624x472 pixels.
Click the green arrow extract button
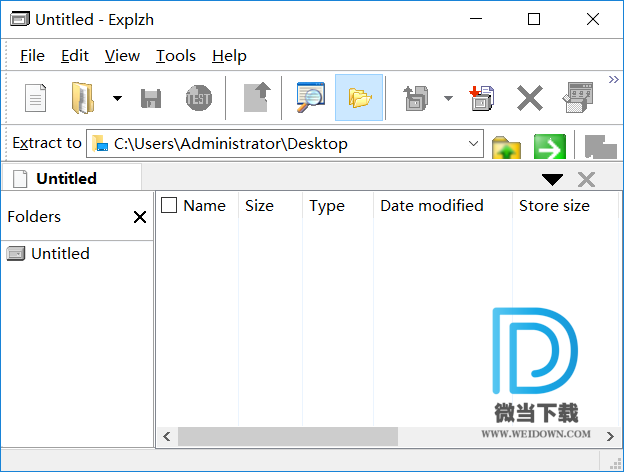550,146
